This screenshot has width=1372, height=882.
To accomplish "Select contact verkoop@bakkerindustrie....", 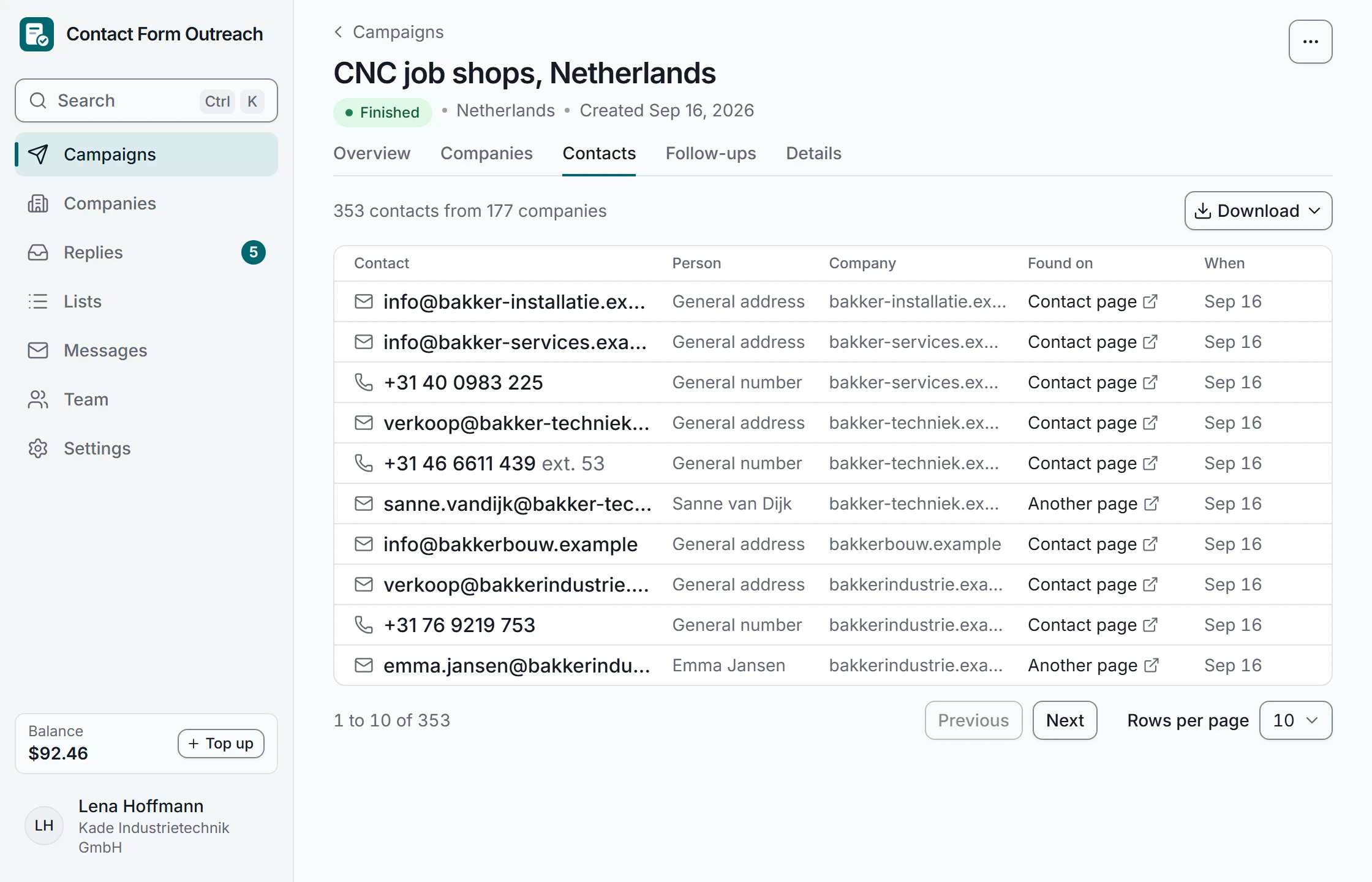I will (x=516, y=584).
